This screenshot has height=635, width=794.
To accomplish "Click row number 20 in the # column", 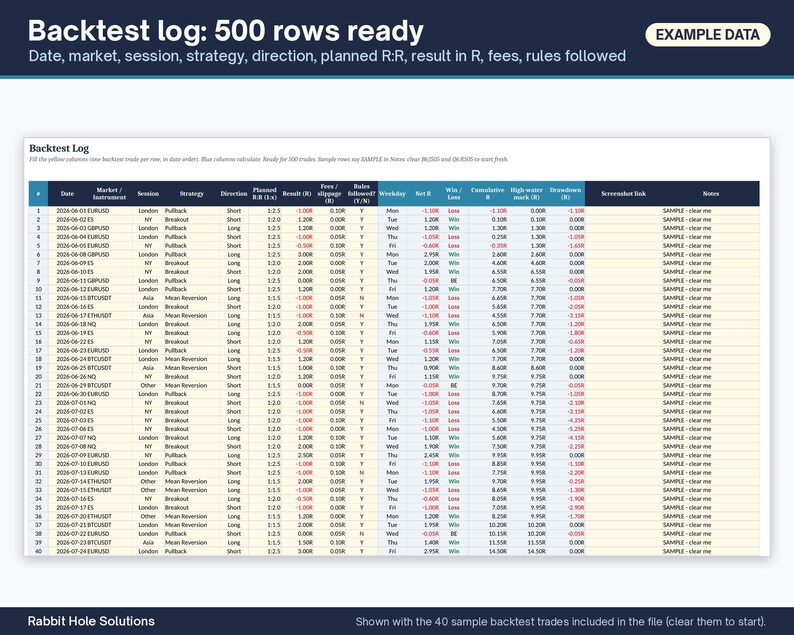I will tap(38, 377).
